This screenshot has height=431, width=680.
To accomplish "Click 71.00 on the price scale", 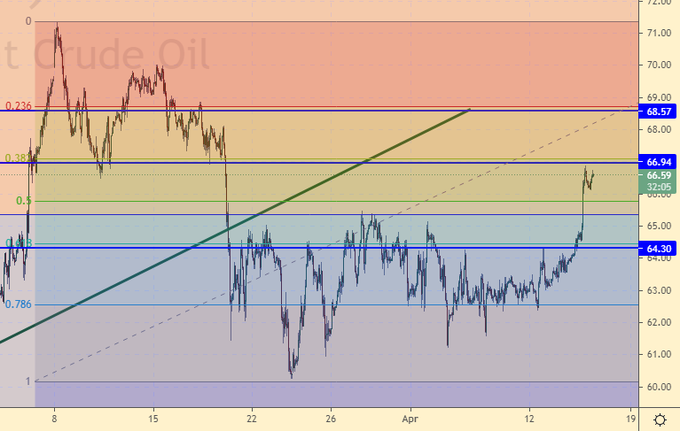I will point(658,33).
